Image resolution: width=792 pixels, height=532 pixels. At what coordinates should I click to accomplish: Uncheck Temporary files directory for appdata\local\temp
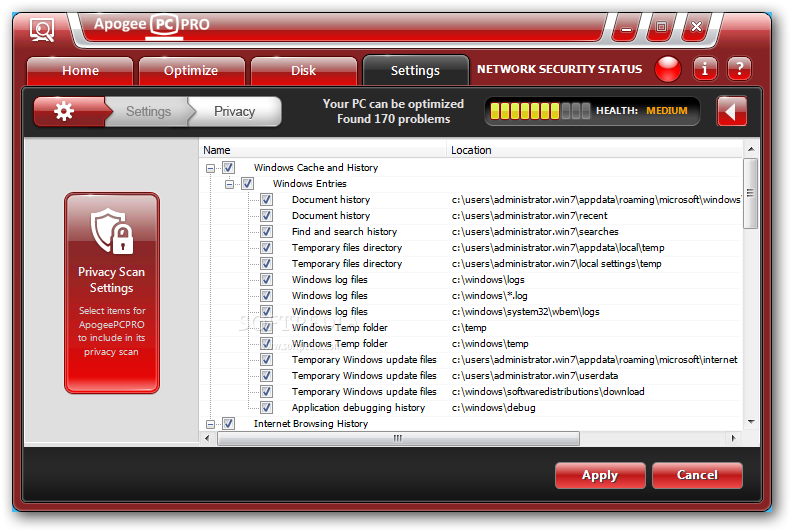(266, 248)
